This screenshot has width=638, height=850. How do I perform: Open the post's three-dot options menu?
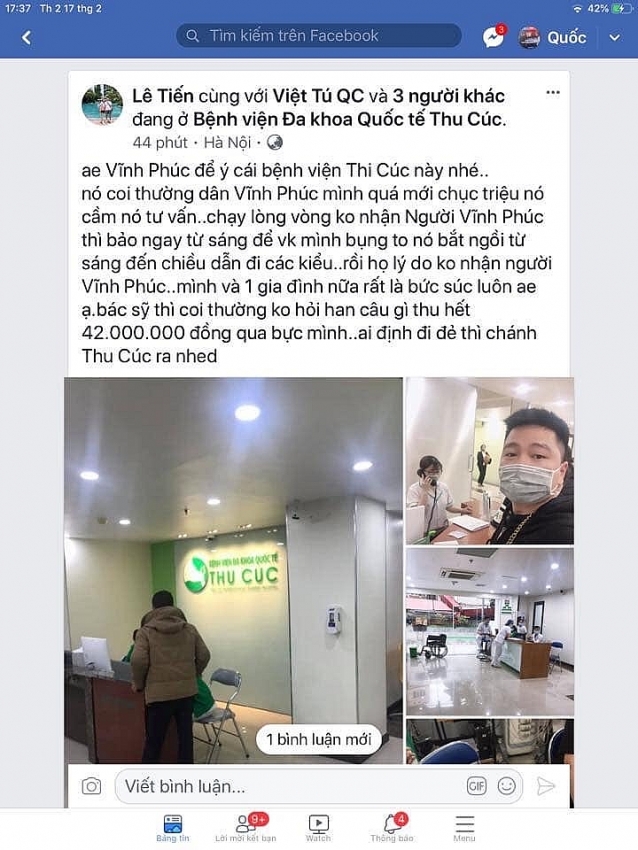(x=552, y=93)
